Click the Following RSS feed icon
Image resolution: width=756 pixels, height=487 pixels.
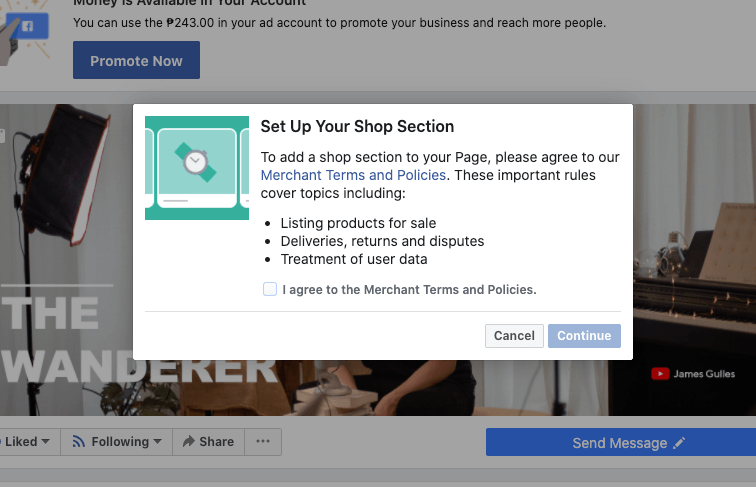[79, 442]
